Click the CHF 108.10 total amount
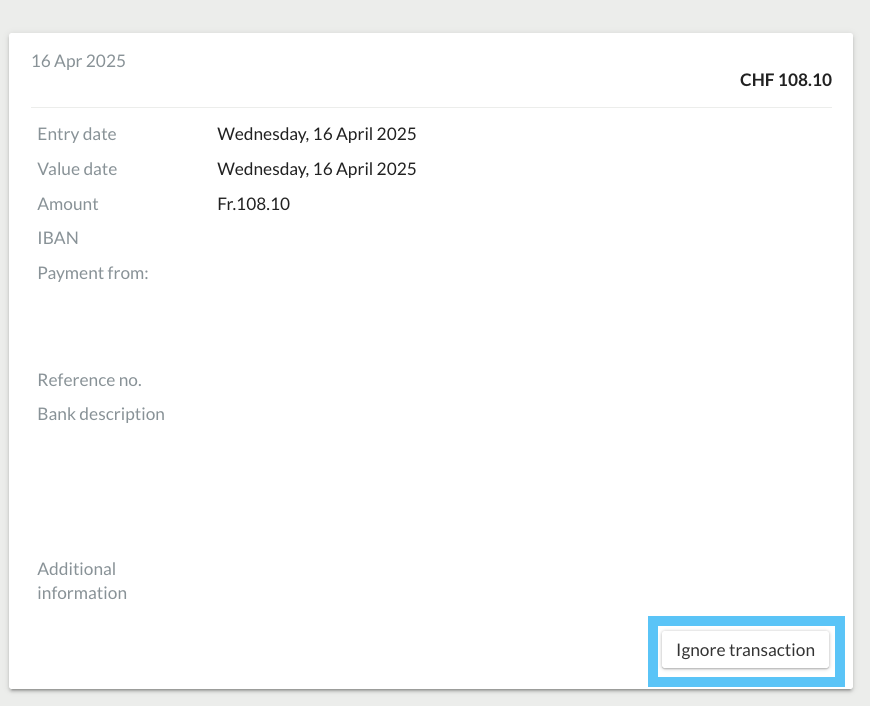 786,80
